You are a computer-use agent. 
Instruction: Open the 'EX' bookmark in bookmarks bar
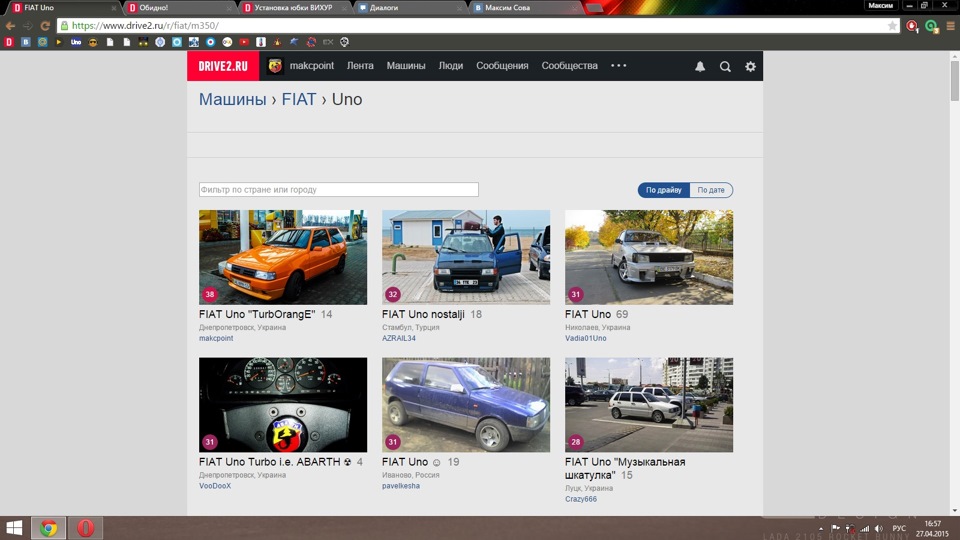(x=328, y=42)
